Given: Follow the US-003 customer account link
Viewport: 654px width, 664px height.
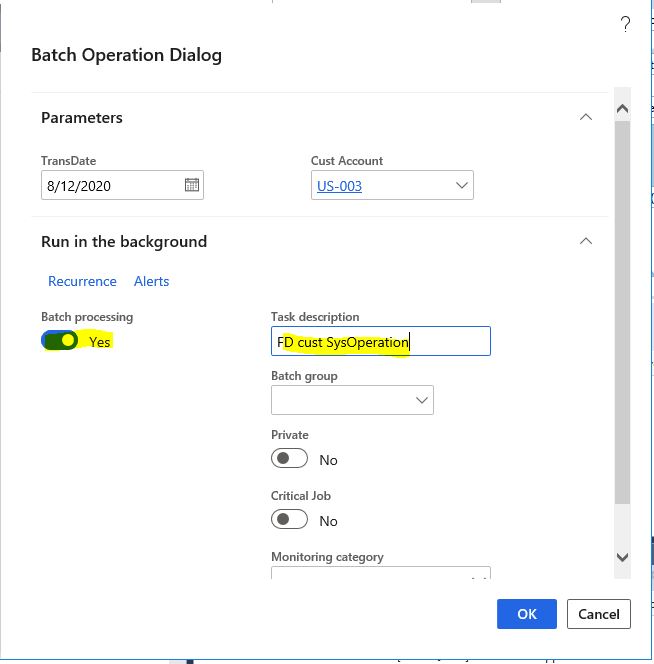Looking at the screenshot, I should pos(339,186).
